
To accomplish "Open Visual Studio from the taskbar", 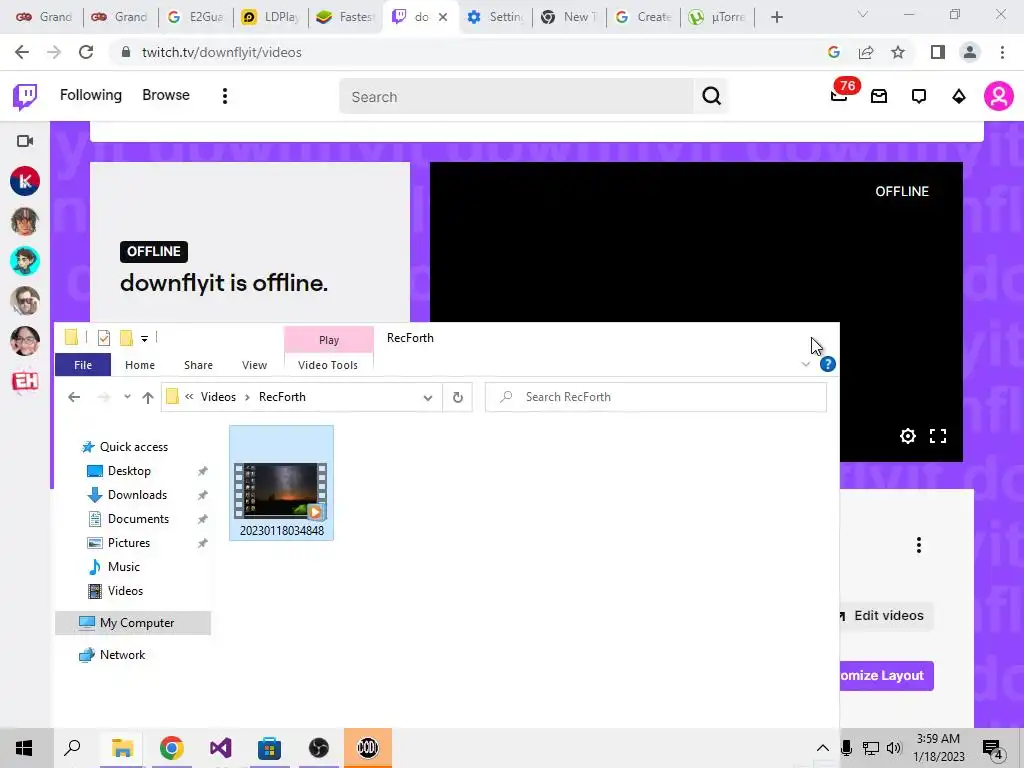I will pos(221,748).
